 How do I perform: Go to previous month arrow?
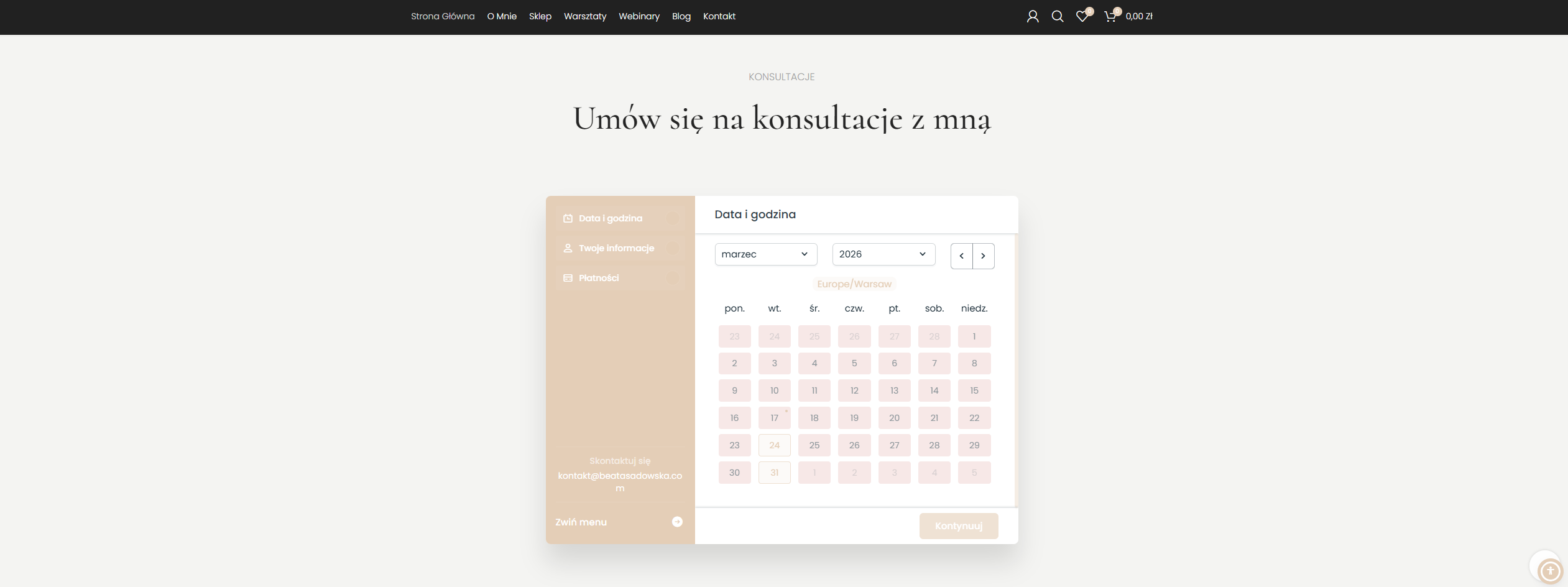962,256
